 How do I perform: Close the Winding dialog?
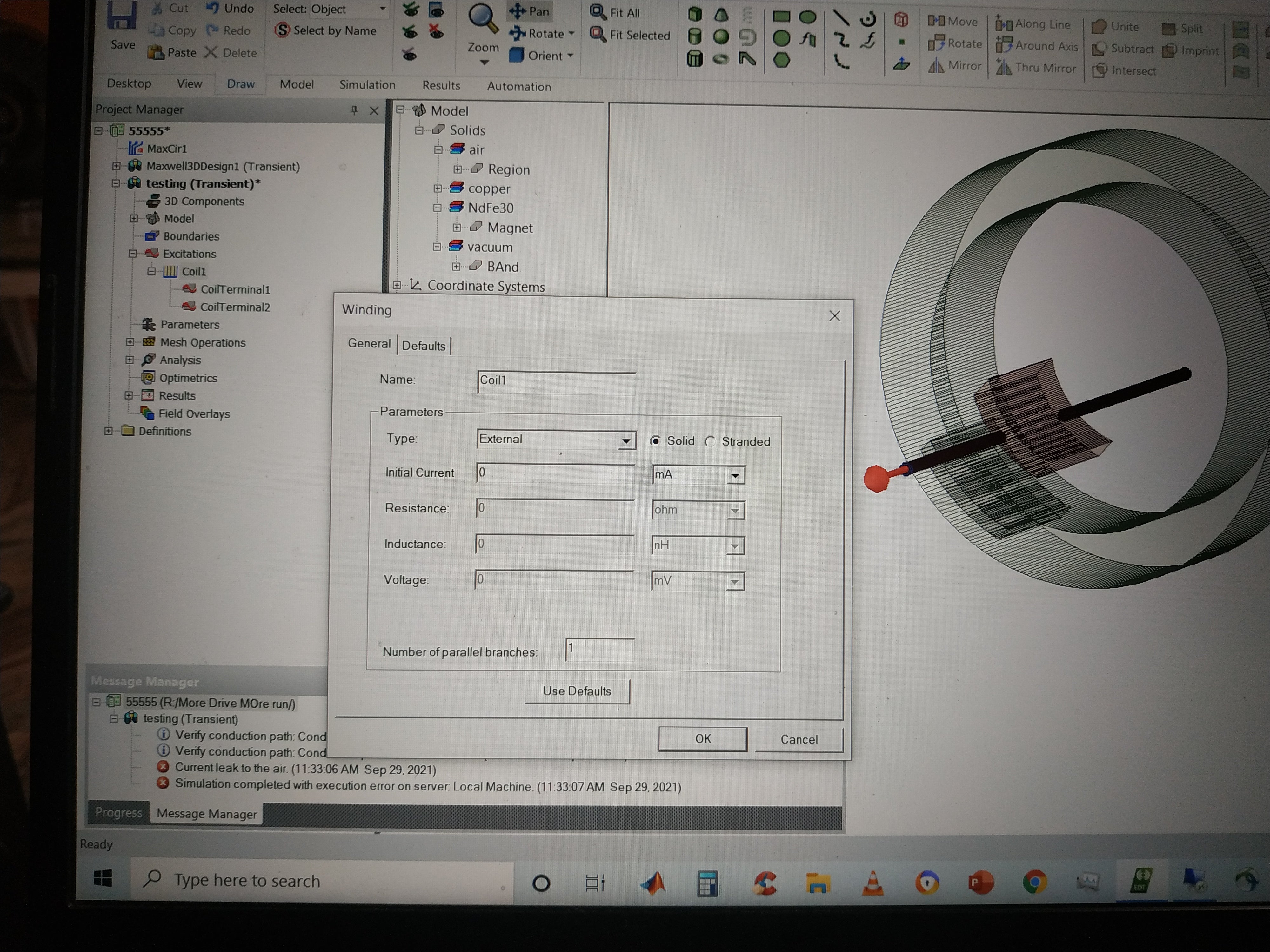click(835, 316)
